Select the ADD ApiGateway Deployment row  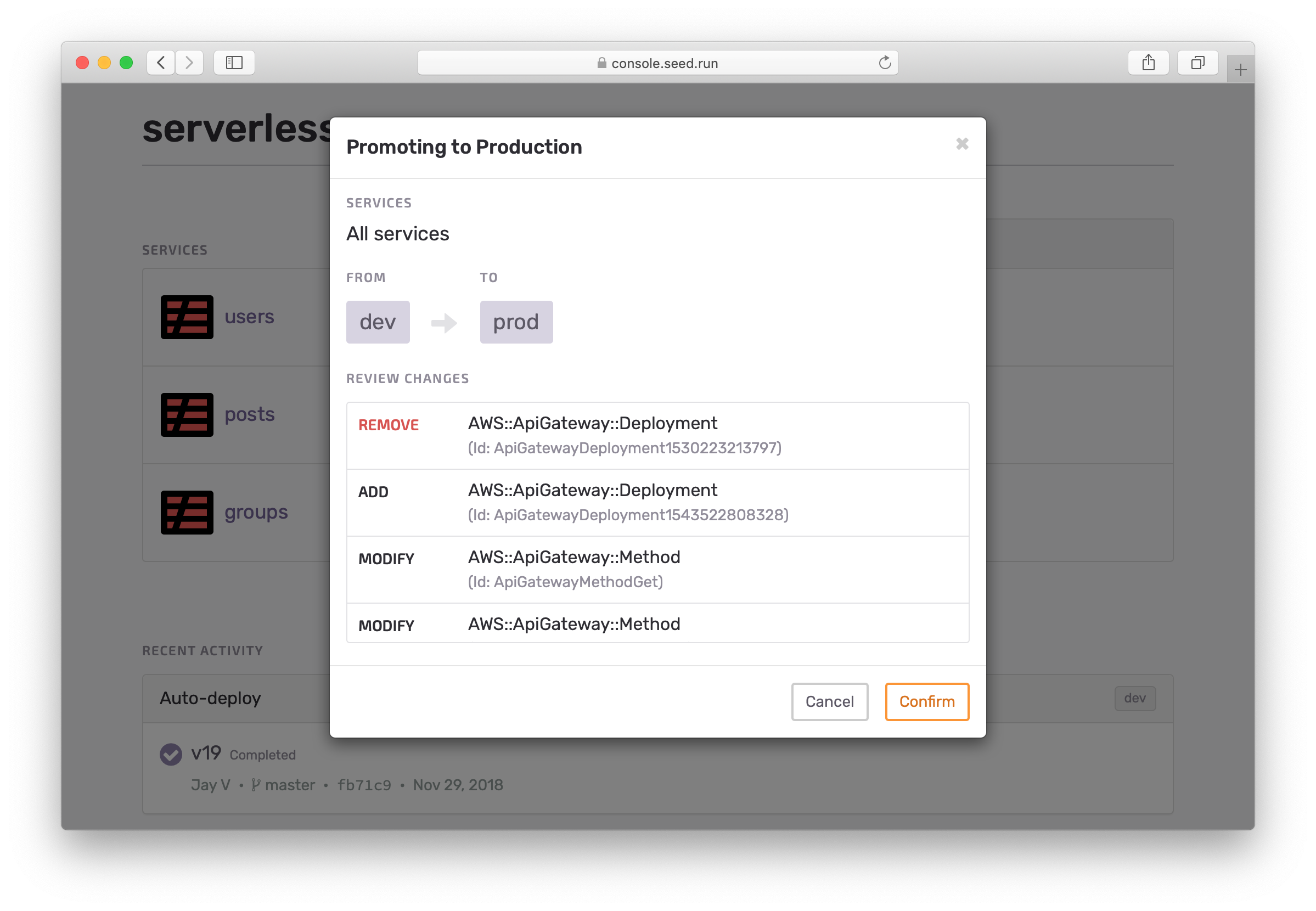coord(657,502)
